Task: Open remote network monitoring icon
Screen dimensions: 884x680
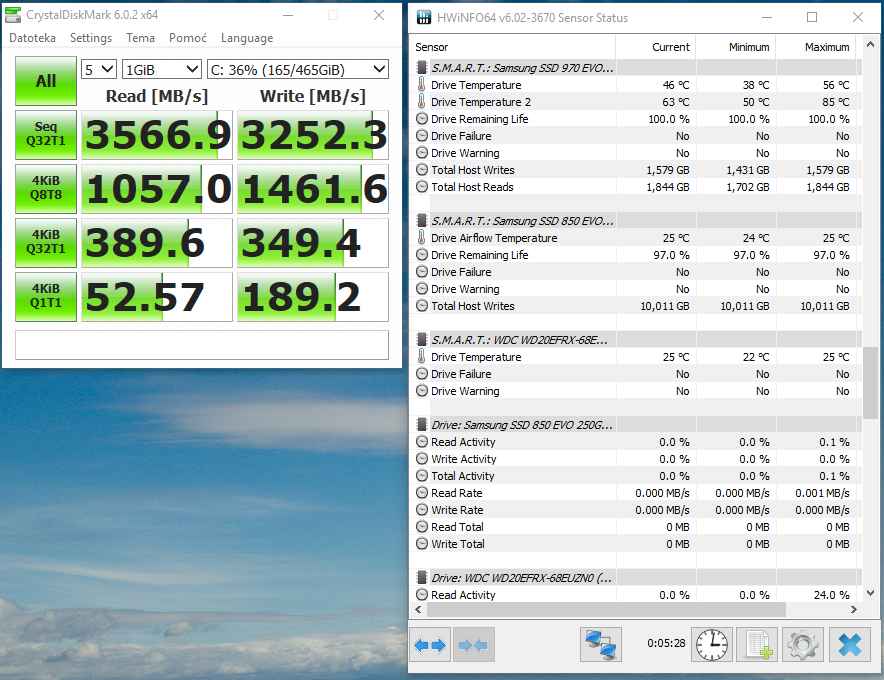Action: click(601, 645)
